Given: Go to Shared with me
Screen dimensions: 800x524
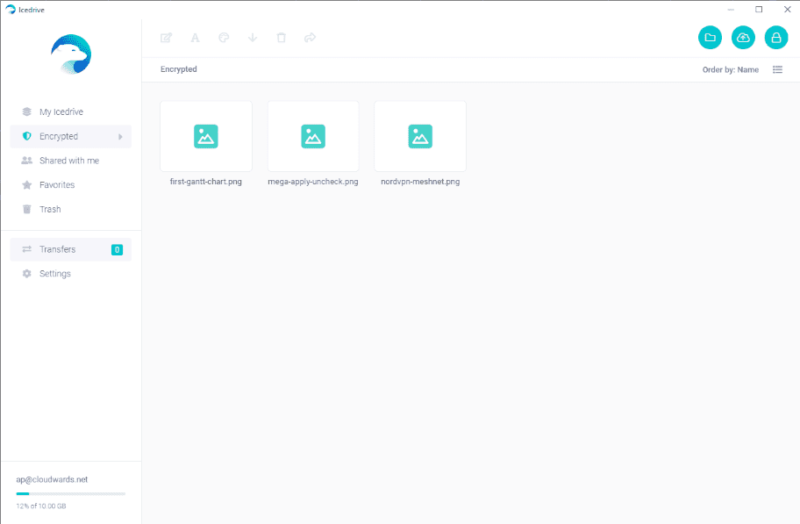Looking at the screenshot, I should pyautogui.click(x=69, y=161).
